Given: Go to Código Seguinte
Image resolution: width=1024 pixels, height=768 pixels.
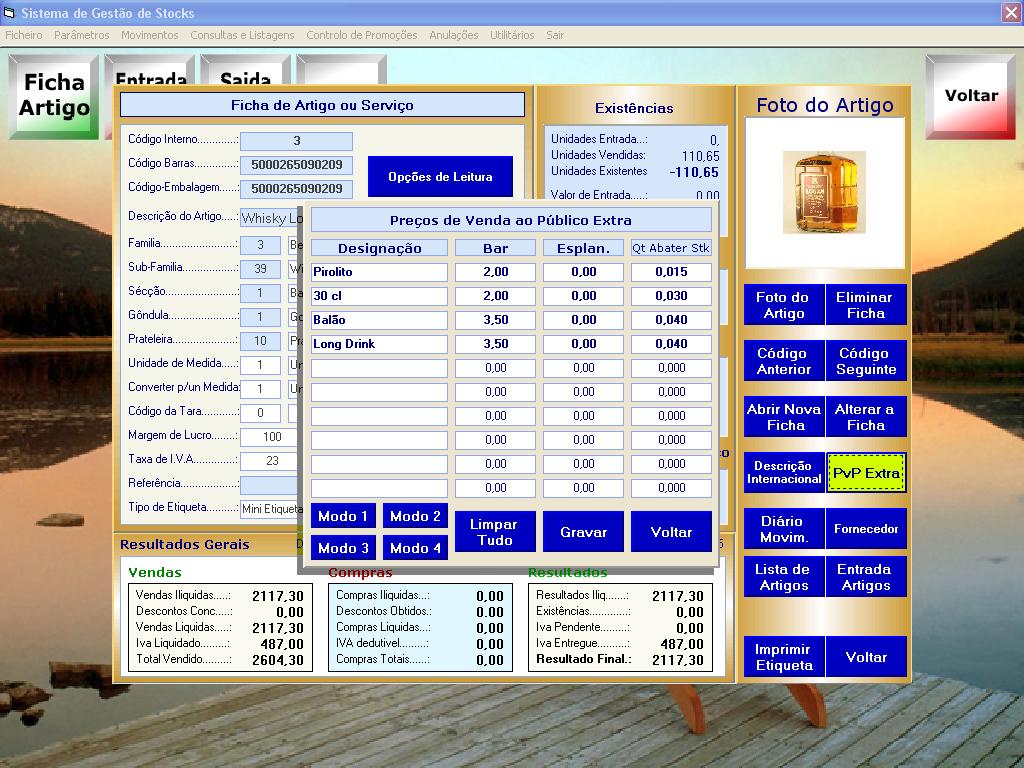Looking at the screenshot, I should tap(865, 361).
